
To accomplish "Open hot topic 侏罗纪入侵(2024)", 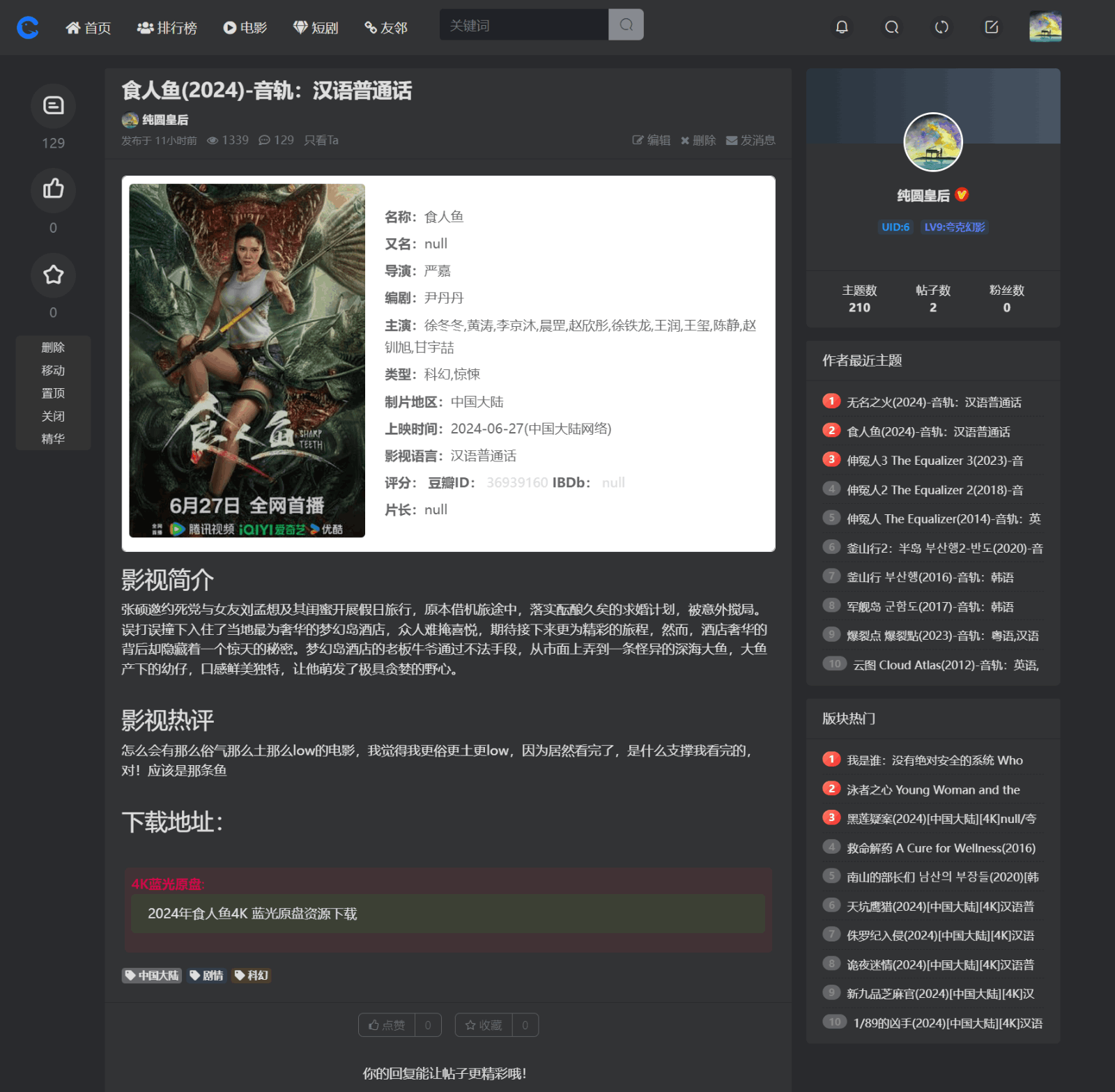I will pyautogui.click(x=940, y=936).
